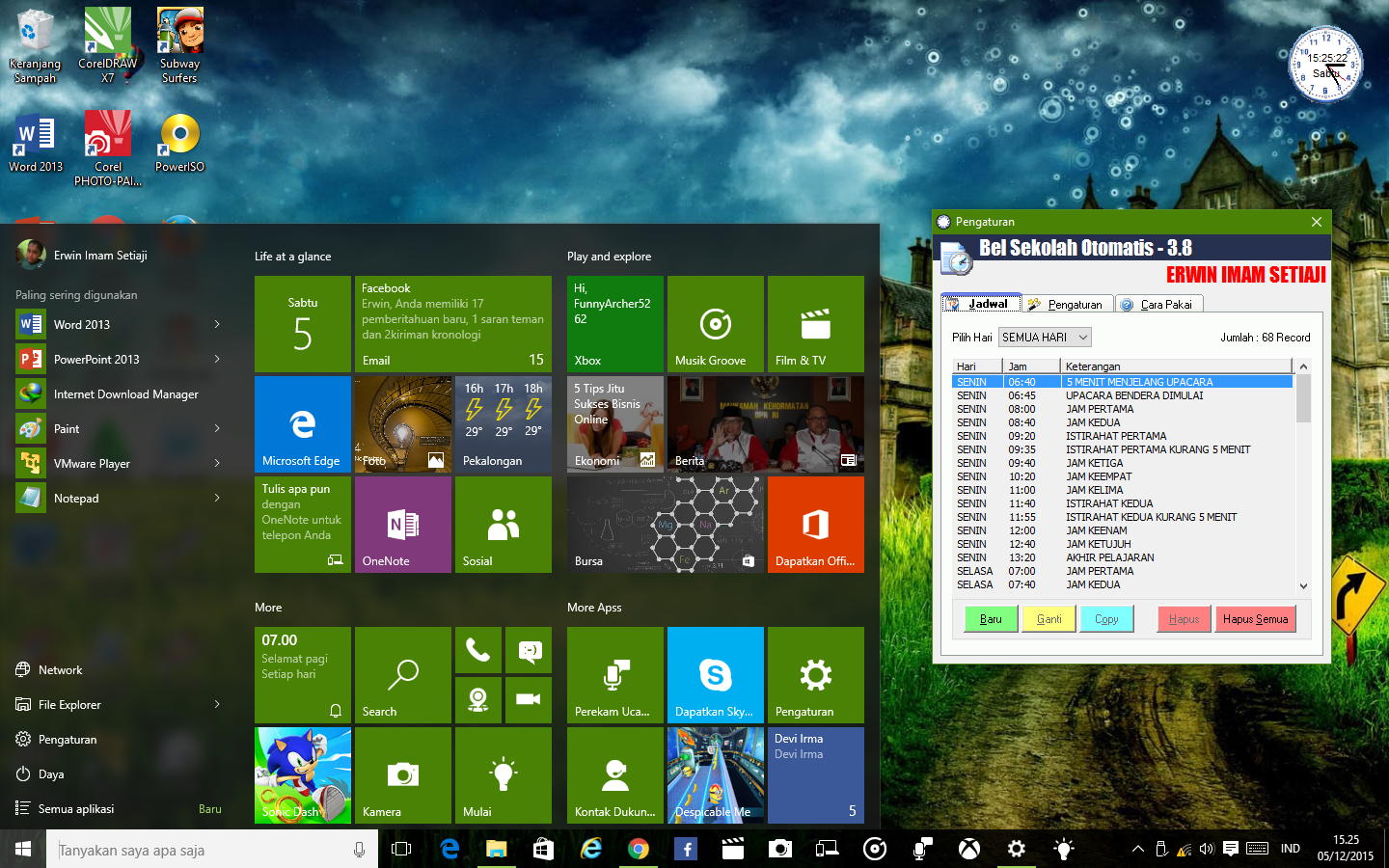
Task: Open Task View on the taskbar
Action: point(401,849)
